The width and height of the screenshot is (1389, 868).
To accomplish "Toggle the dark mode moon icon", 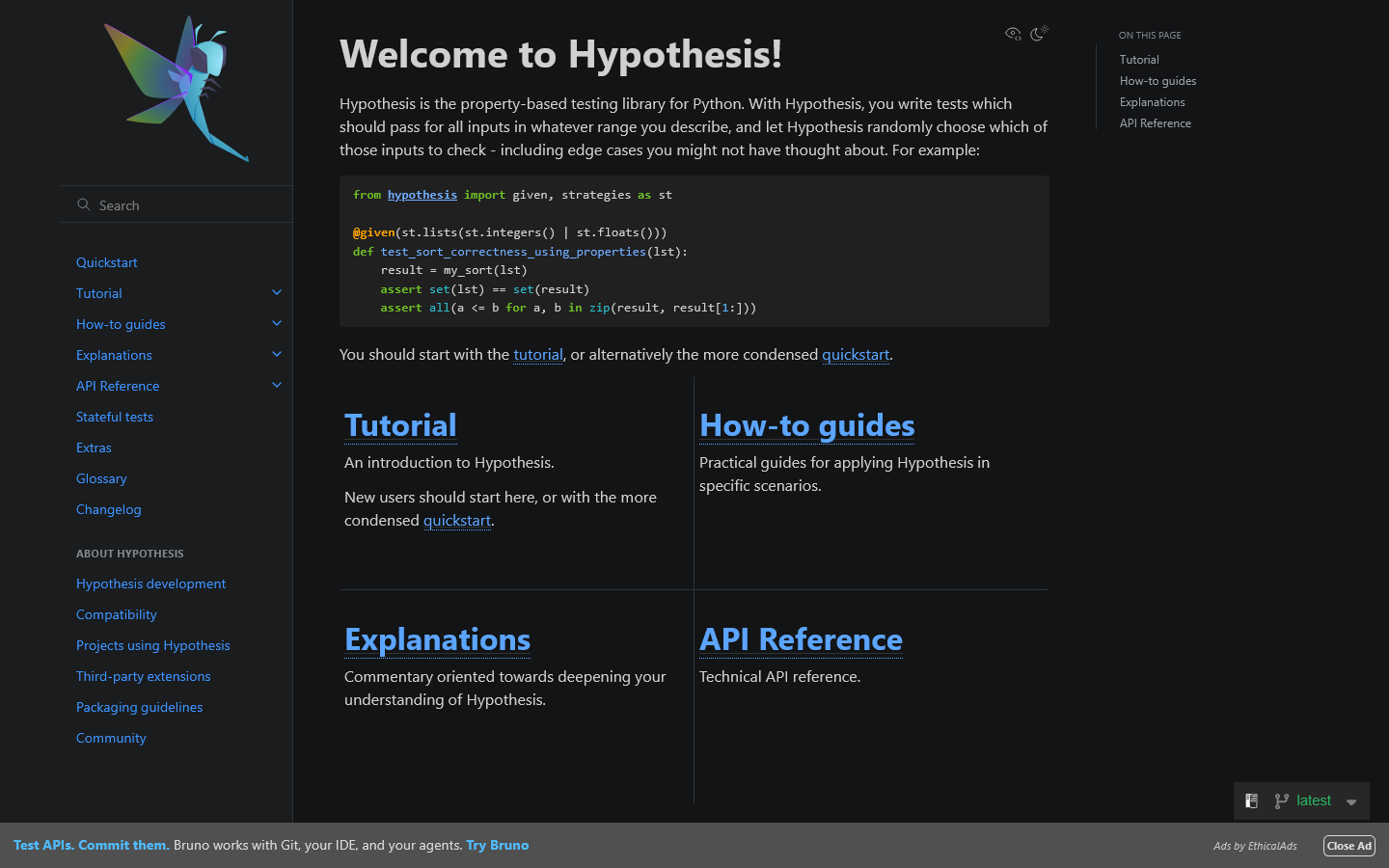I will pos(1039,33).
